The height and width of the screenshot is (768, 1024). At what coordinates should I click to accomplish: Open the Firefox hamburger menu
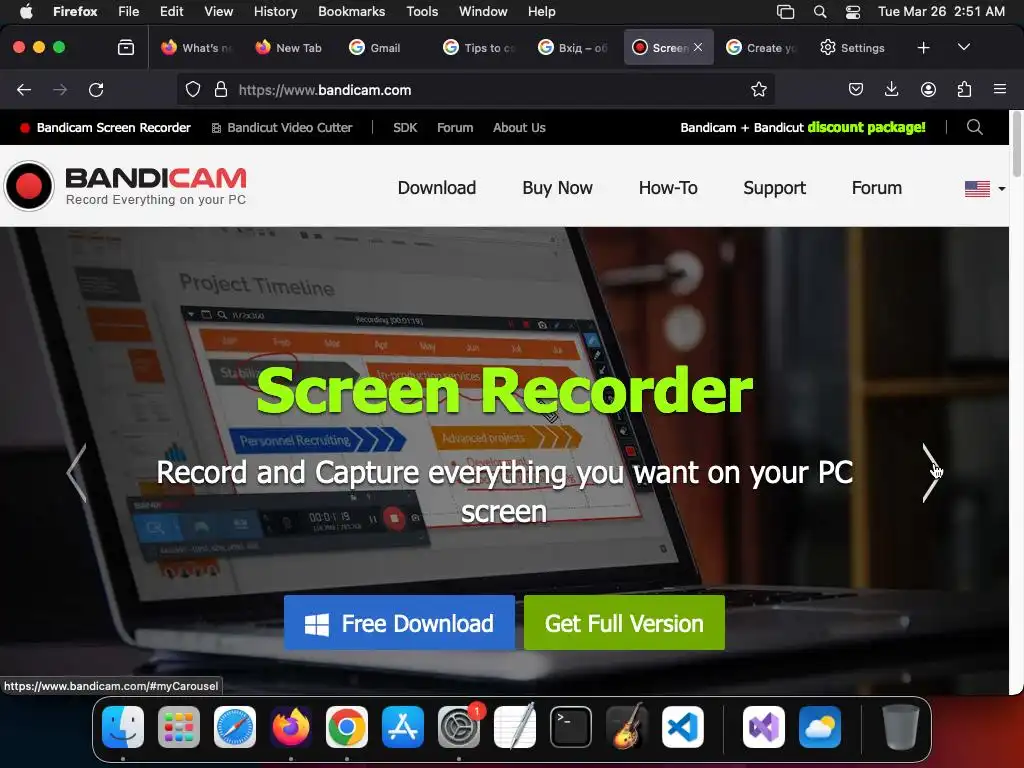tap(1000, 89)
